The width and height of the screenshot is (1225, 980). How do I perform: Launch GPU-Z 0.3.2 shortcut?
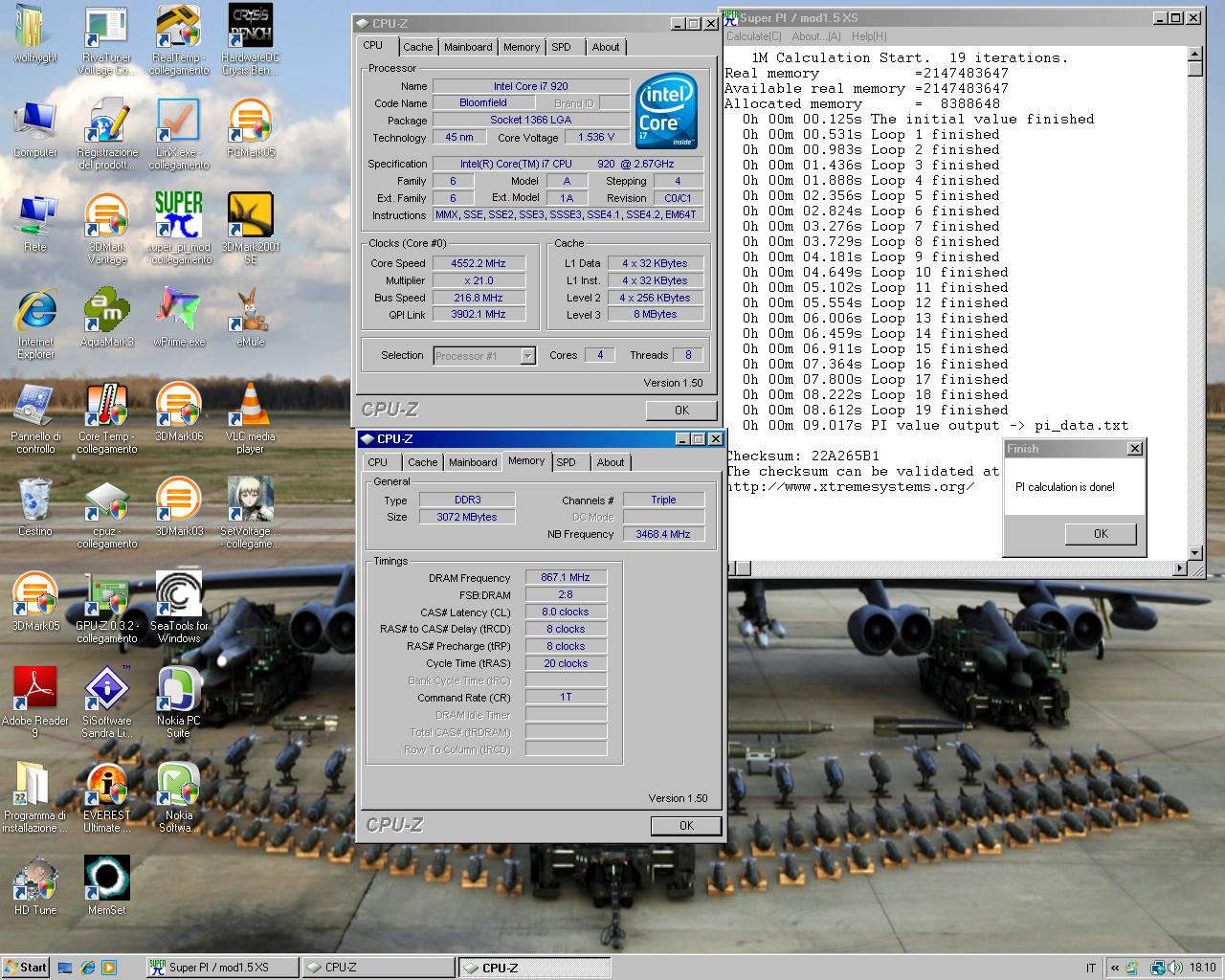(106, 608)
